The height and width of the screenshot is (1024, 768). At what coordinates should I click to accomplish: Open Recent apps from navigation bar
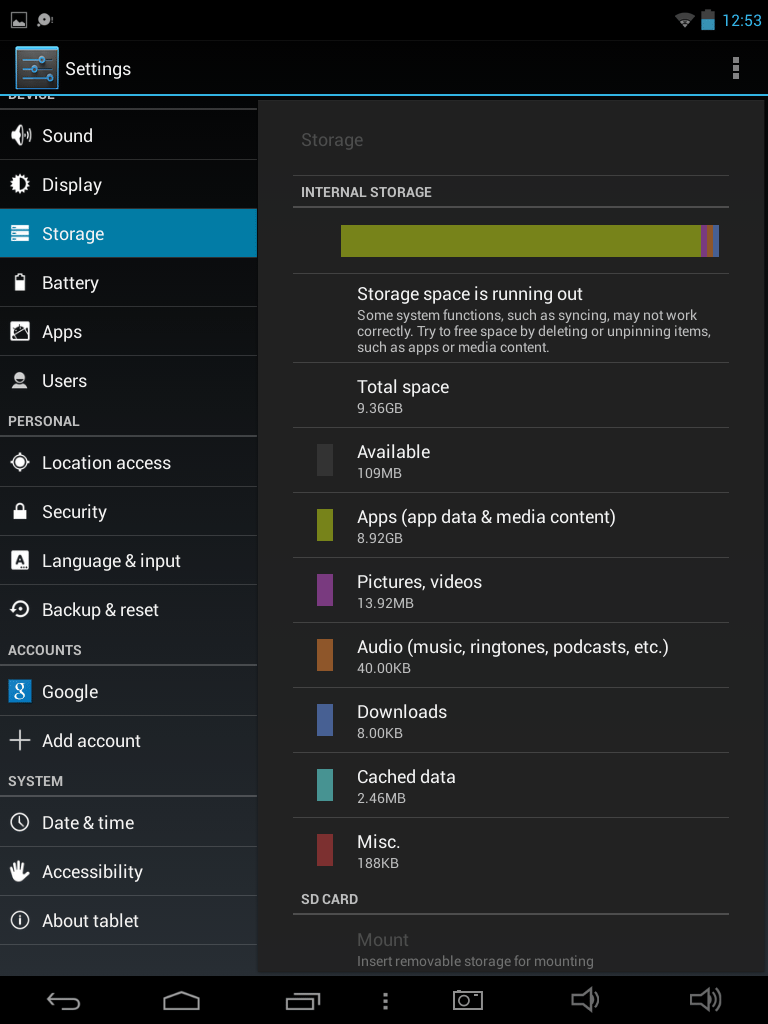pos(303,1000)
